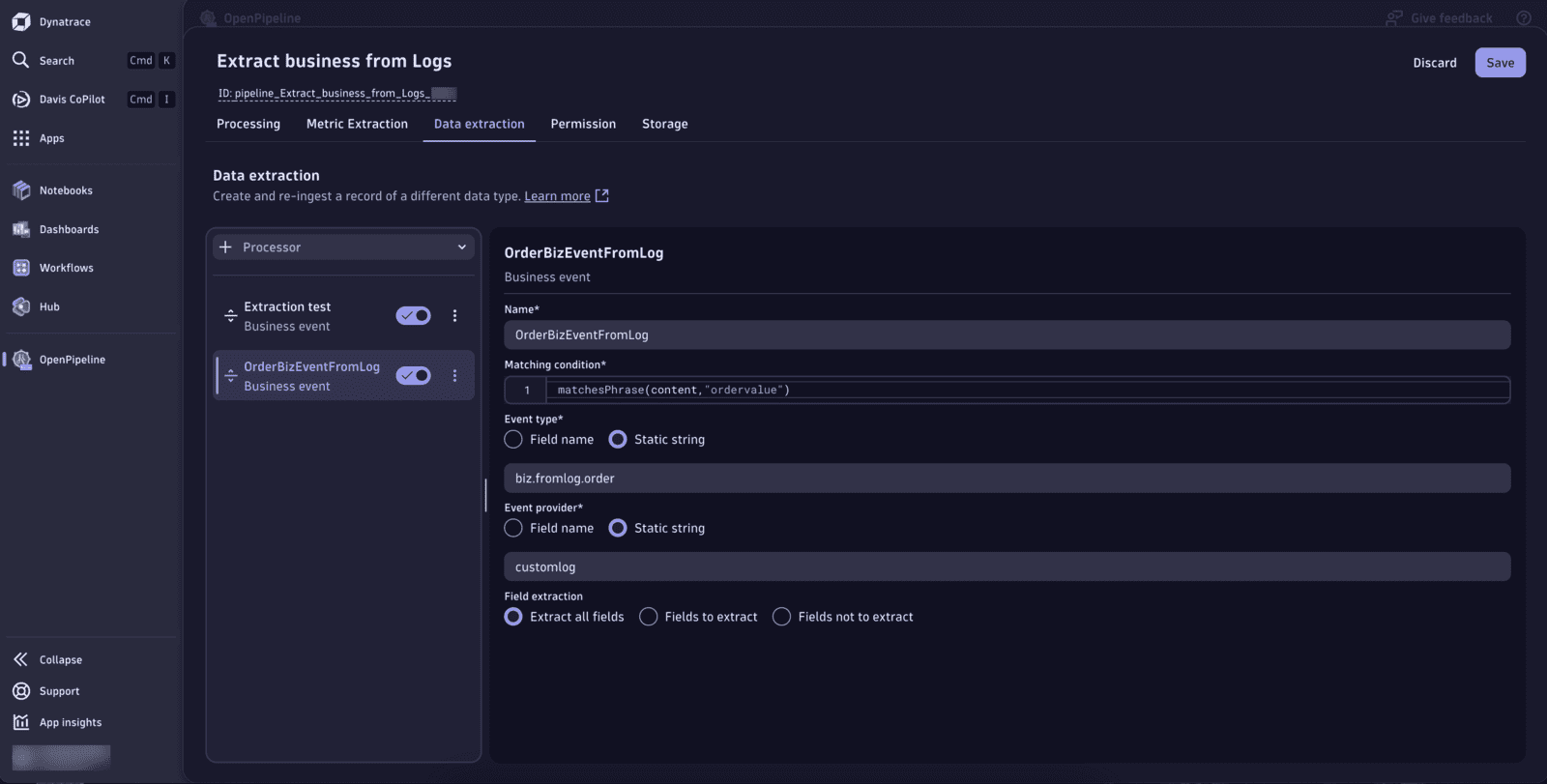Open more options for Extraction test
This screenshot has width=1547, height=784.
pyautogui.click(x=454, y=316)
